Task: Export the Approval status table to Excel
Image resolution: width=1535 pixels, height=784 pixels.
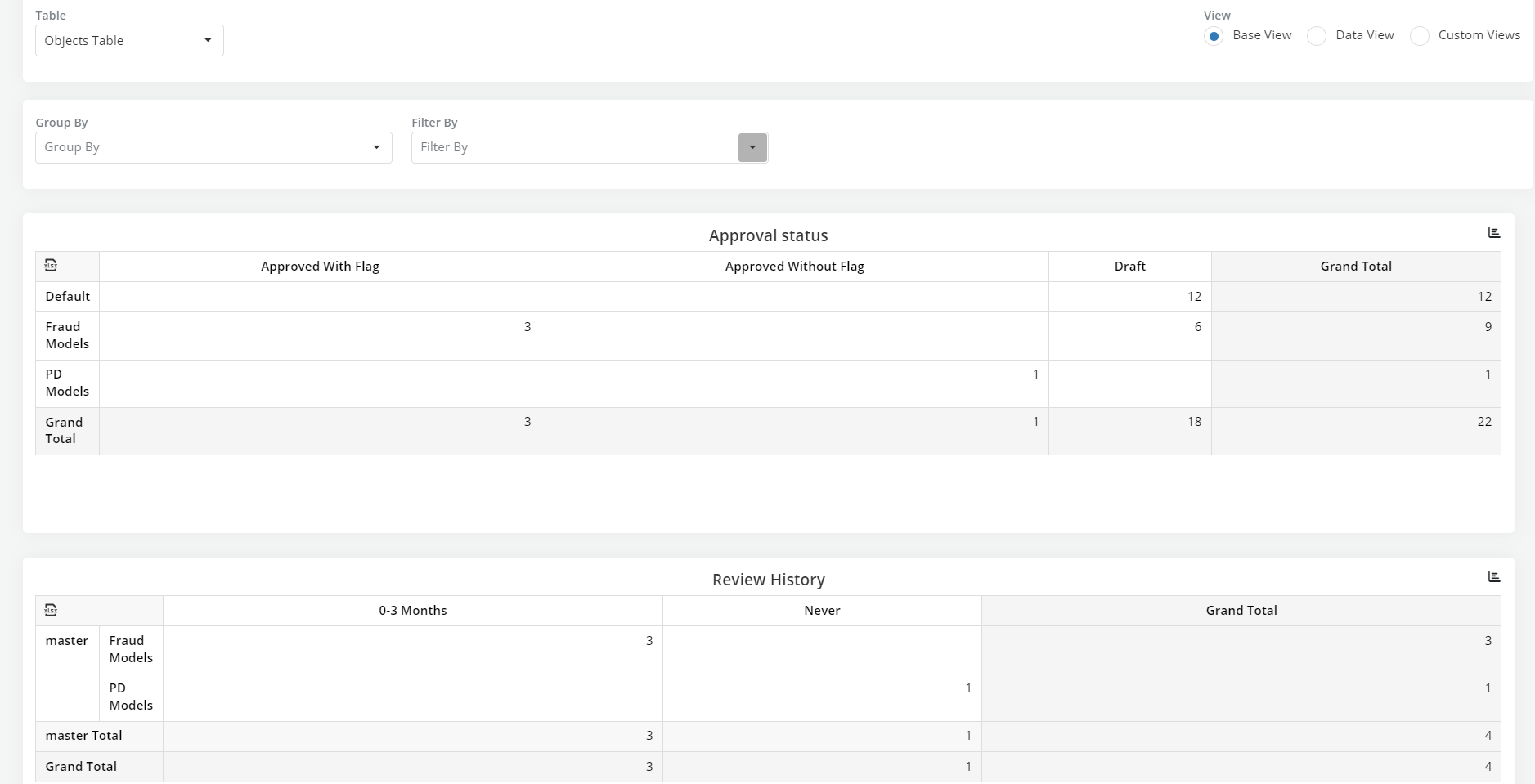Action: click(x=51, y=265)
